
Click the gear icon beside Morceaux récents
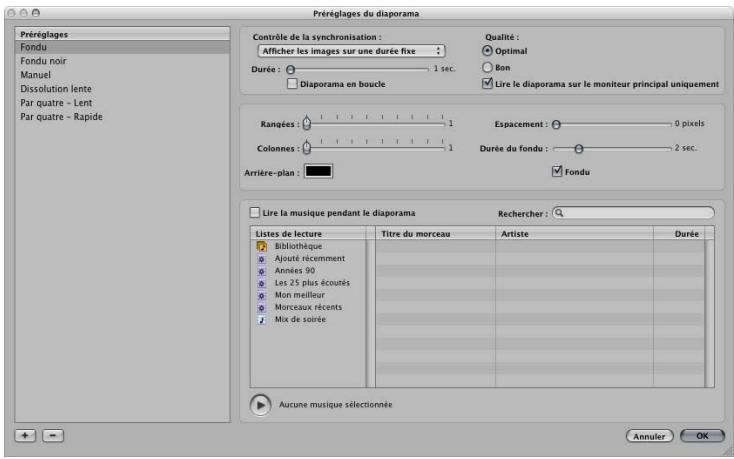pos(262,307)
